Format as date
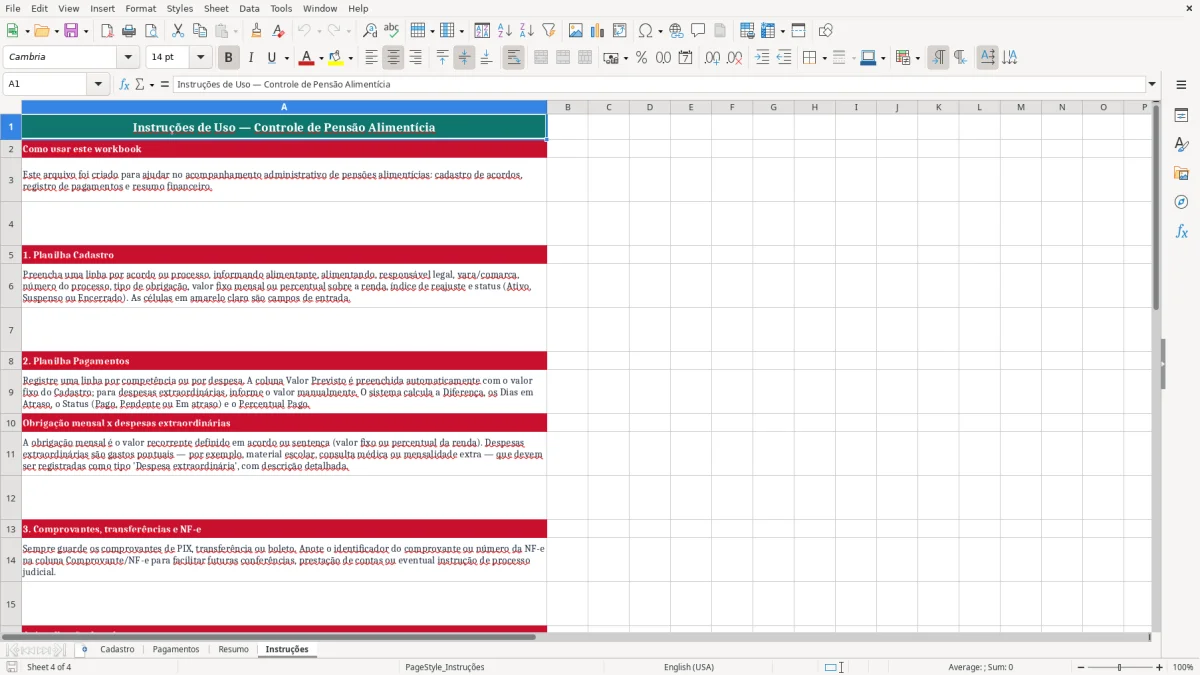The image size is (1200, 675). pyautogui.click(x=685, y=58)
